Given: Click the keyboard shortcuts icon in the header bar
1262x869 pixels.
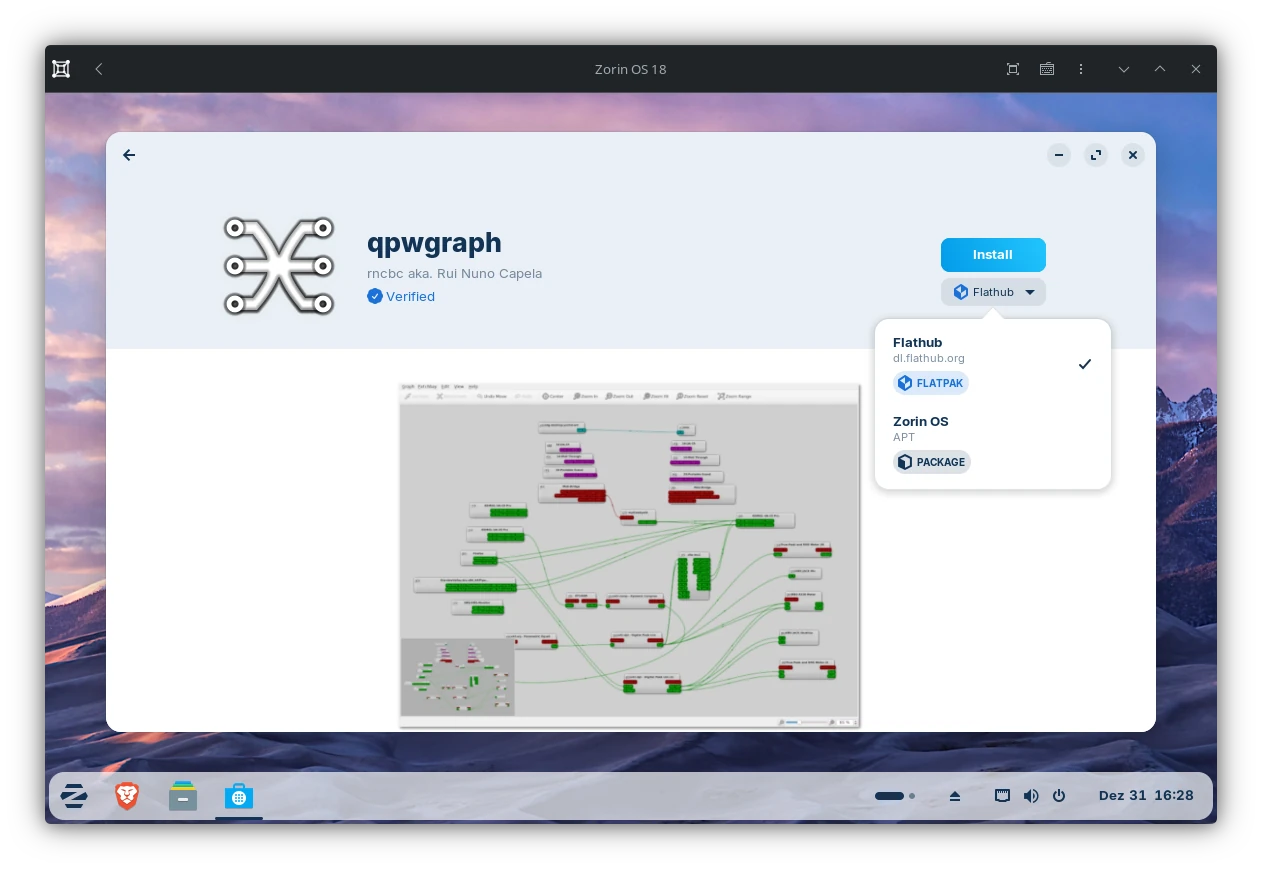Looking at the screenshot, I should 1047,69.
